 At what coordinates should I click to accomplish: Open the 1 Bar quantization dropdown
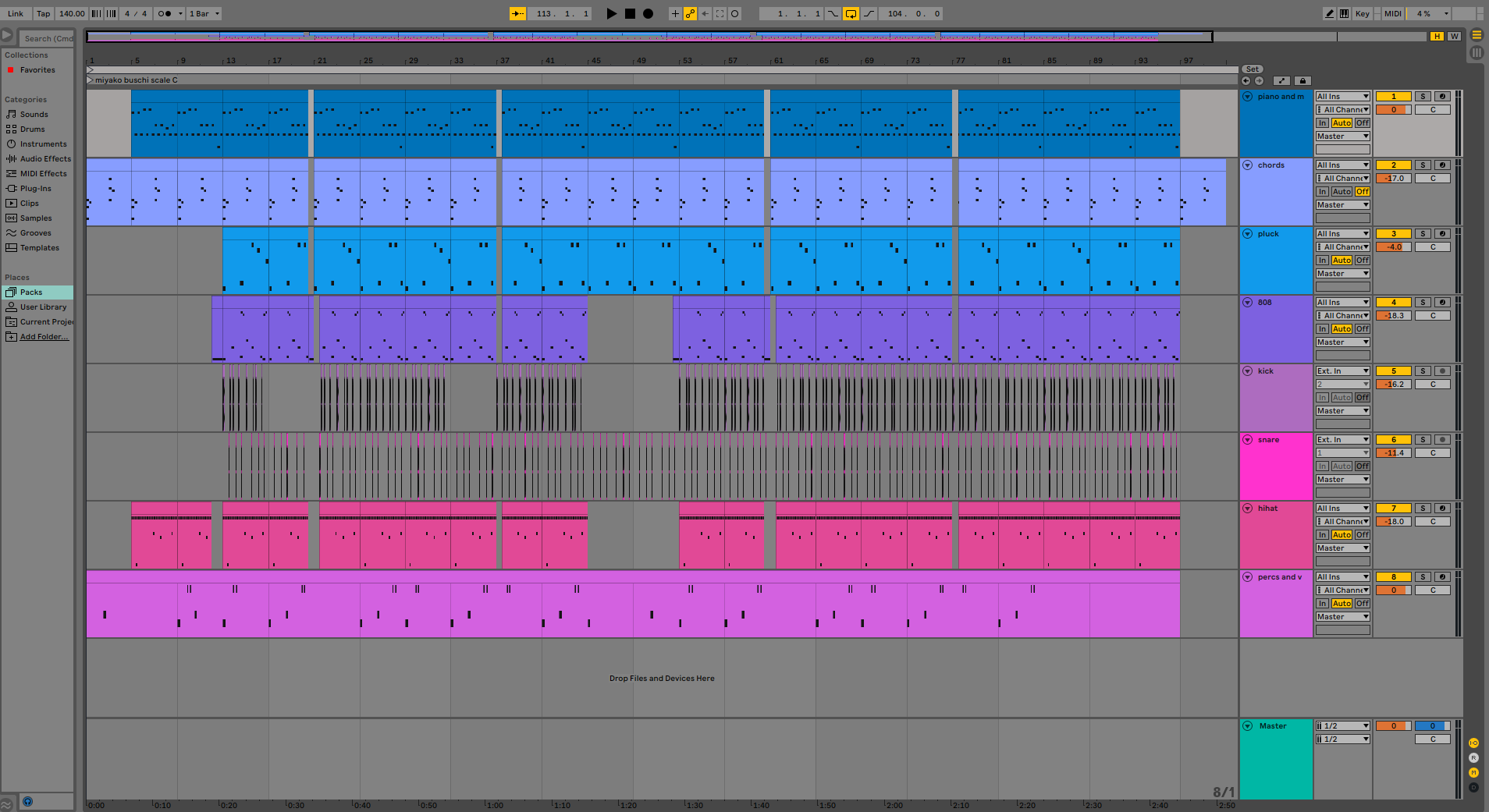(204, 13)
